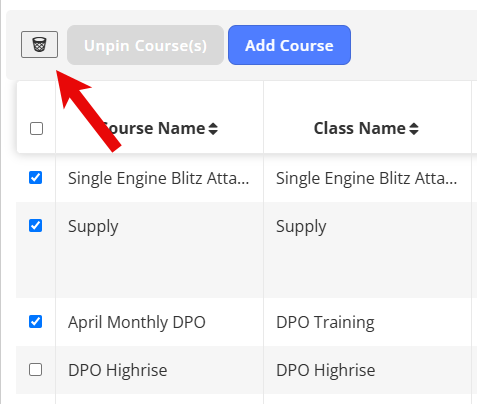Toggle the select-all header checkbox
The image size is (477, 404).
tap(36, 128)
